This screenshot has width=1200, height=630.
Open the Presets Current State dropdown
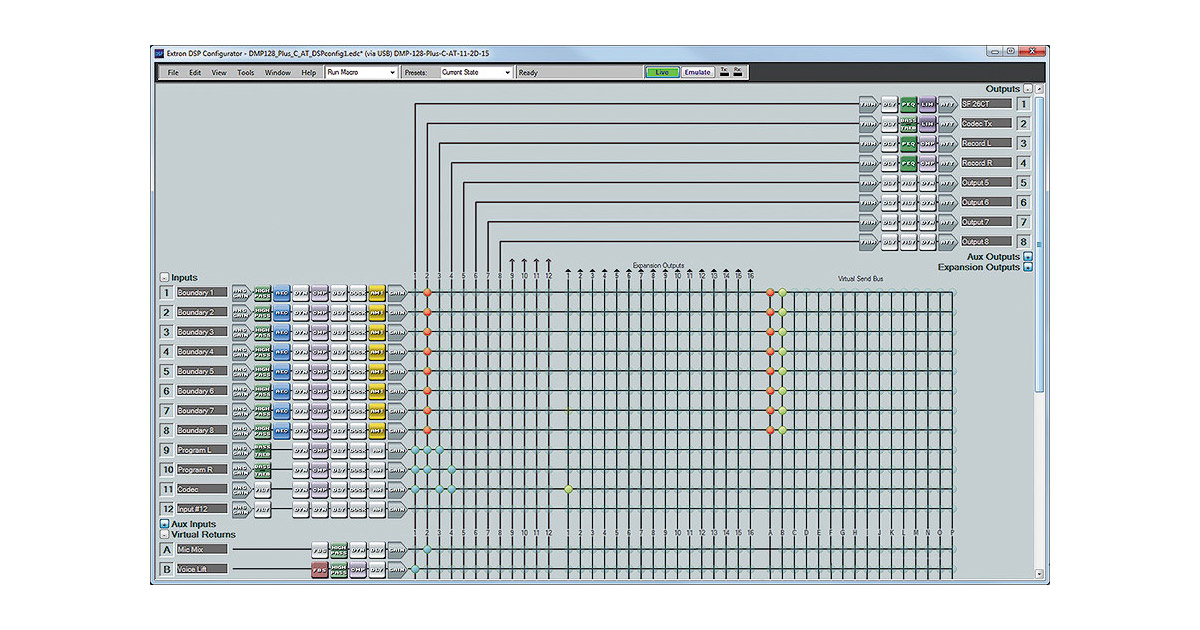tap(476, 72)
